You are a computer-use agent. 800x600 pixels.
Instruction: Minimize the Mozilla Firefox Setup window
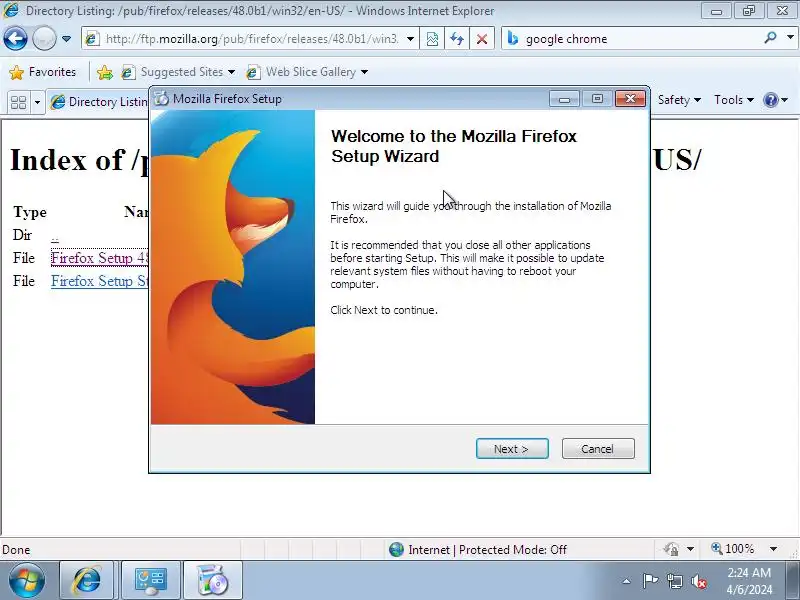564,98
